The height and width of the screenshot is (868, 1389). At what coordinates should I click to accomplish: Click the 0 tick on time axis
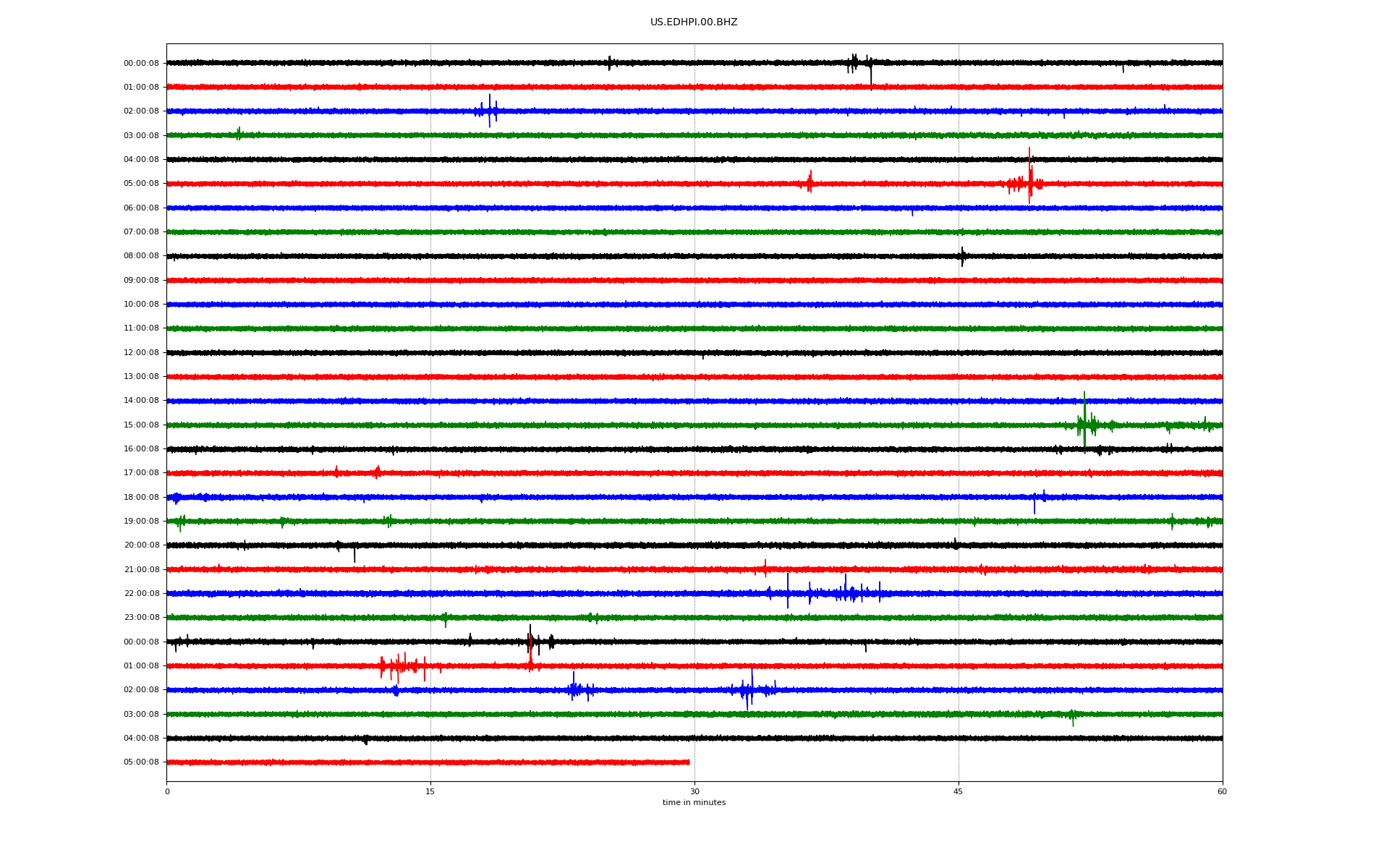pyautogui.click(x=167, y=791)
